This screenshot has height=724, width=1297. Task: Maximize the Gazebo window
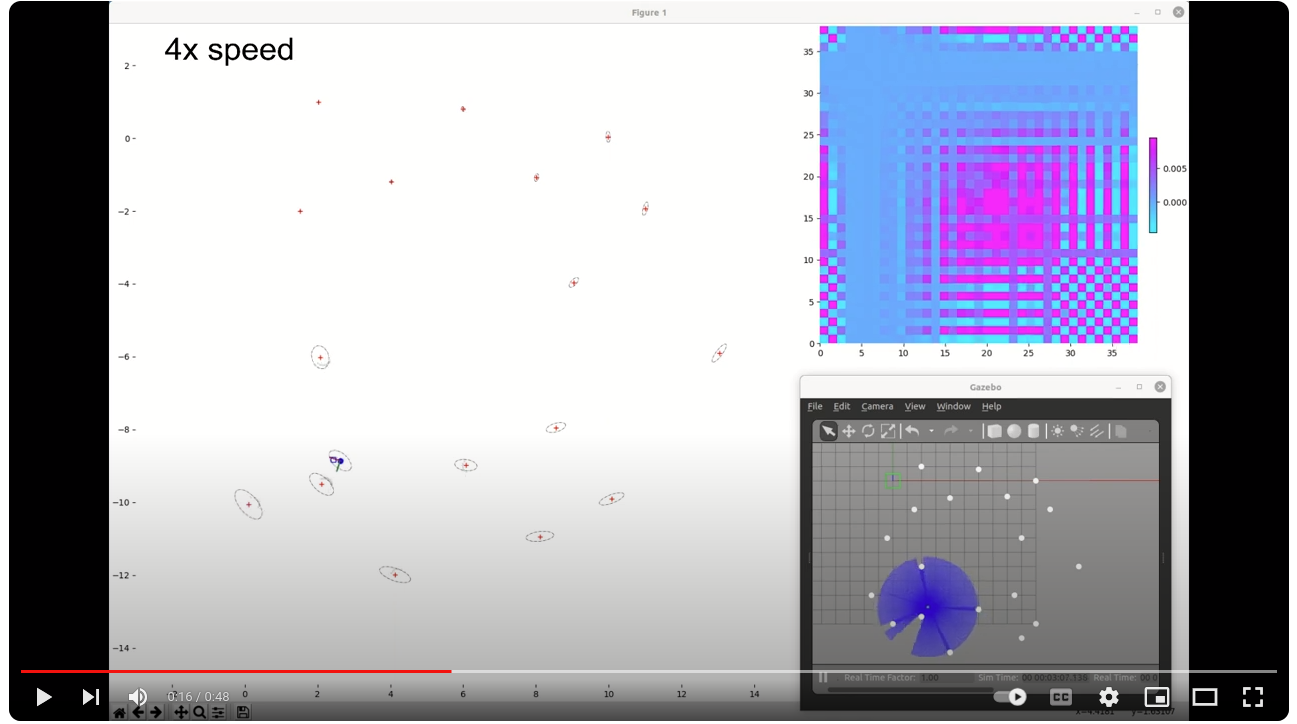(1139, 387)
